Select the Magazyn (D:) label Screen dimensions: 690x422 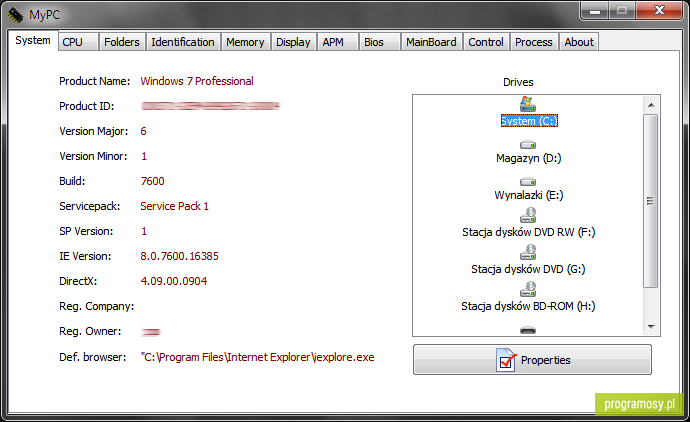[x=529, y=158]
